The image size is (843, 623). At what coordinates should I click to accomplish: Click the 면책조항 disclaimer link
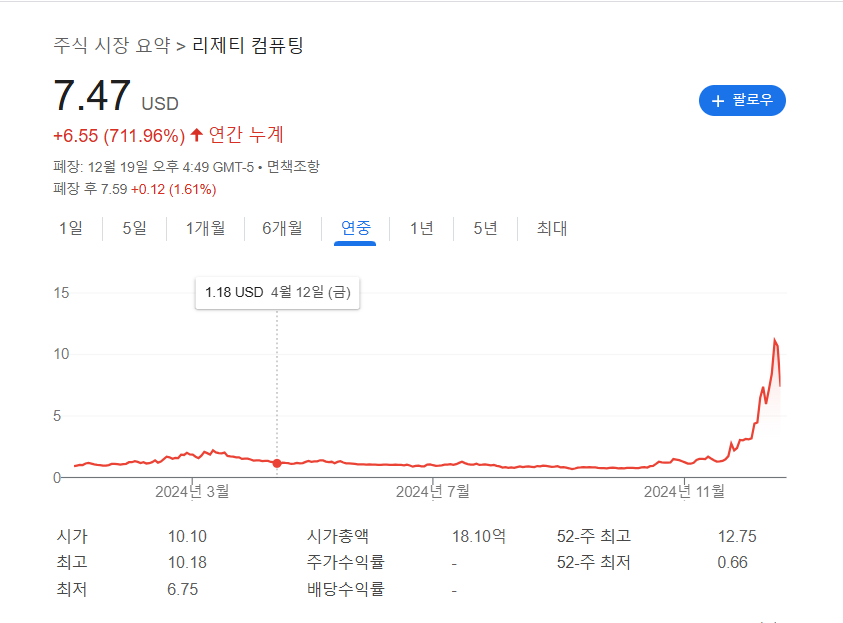[x=293, y=167]
